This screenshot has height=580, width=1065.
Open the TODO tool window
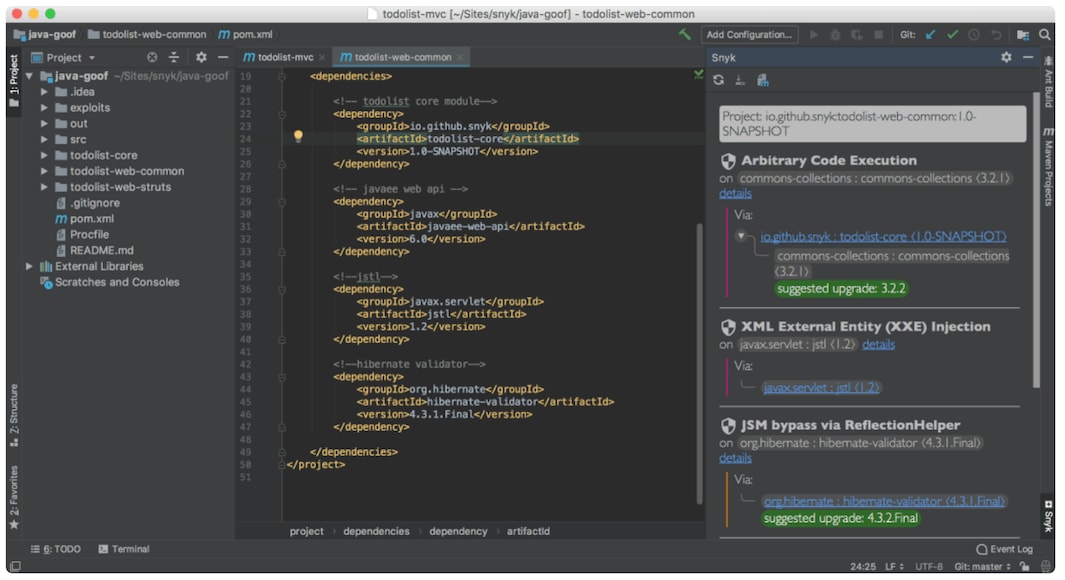(x=56, y=549)
